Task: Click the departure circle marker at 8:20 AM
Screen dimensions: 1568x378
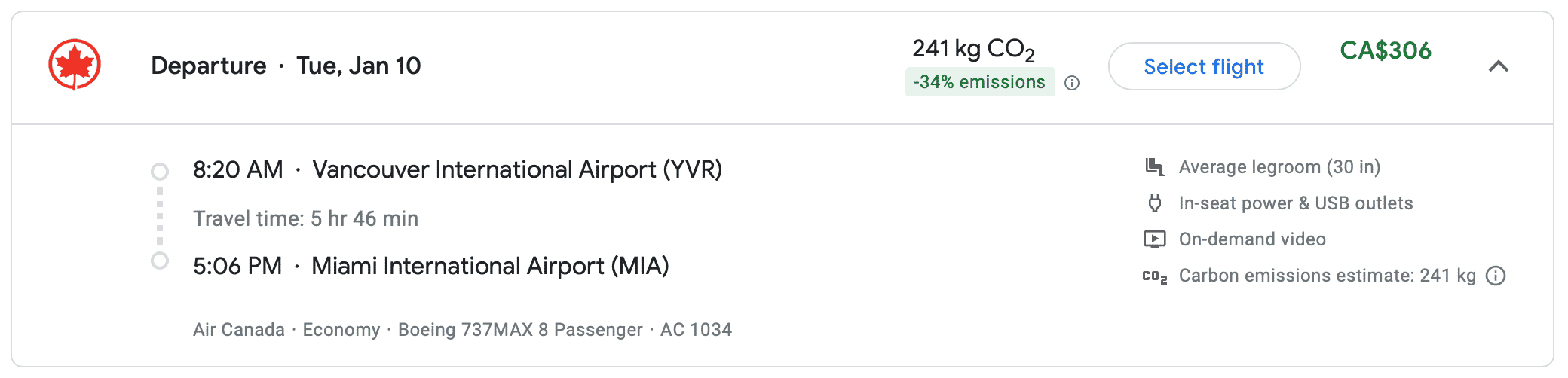Action: coord(160,172)
